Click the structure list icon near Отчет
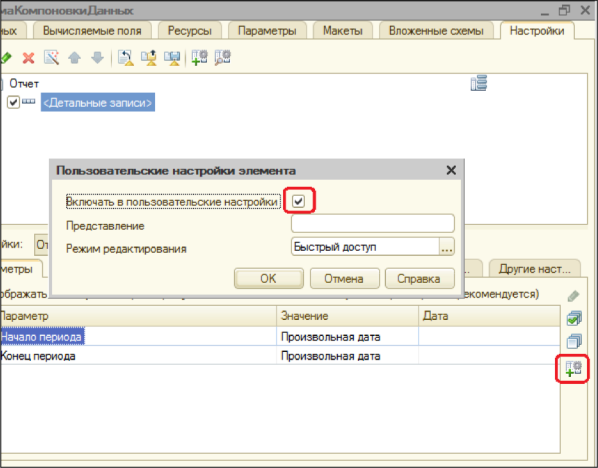 point(479,83)
